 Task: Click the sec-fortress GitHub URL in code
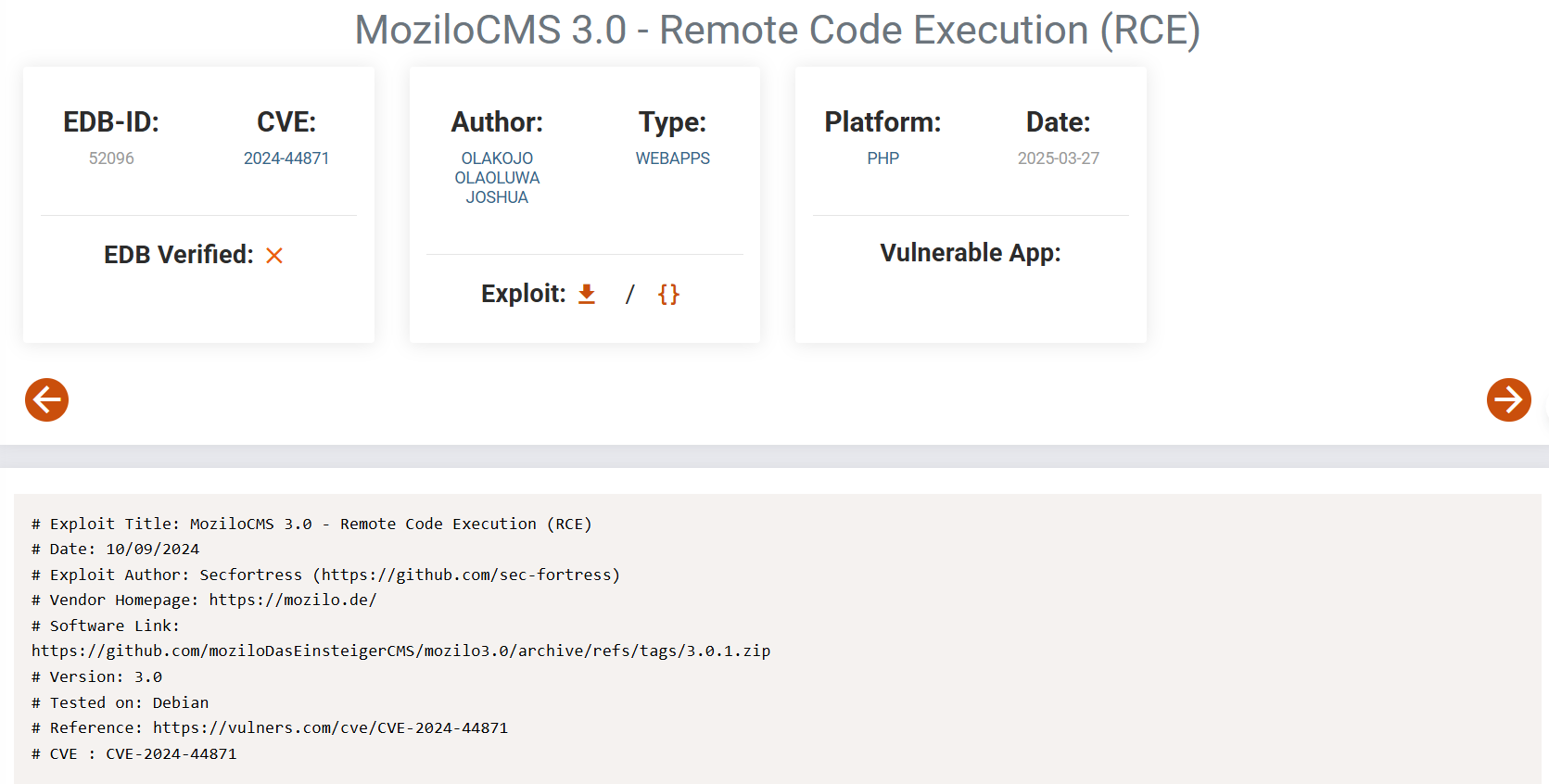[x=470, y=575]
